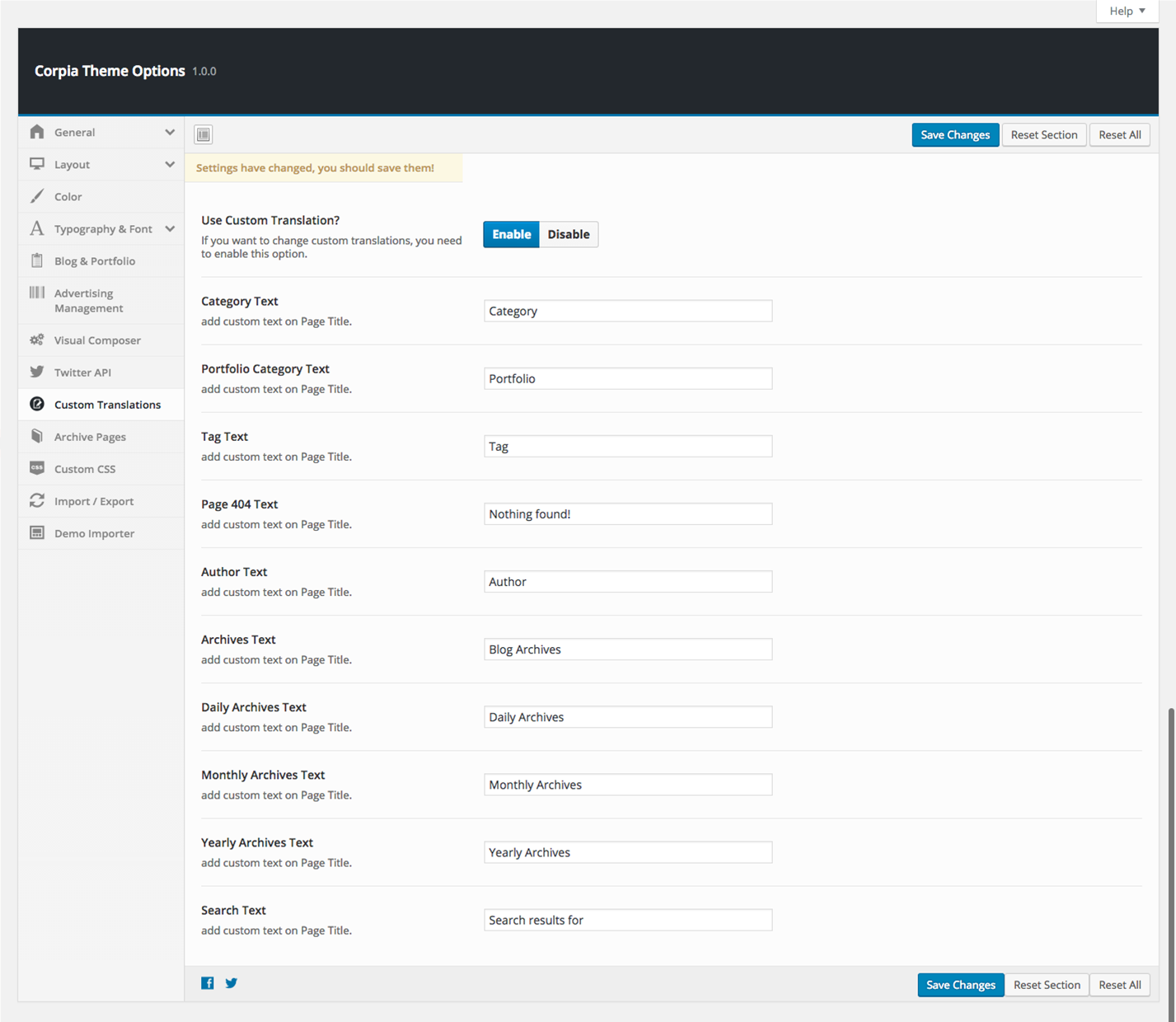Expand the Layout section chevron
Viewport: 1176px width, 1022px height.
coord(170,164)
